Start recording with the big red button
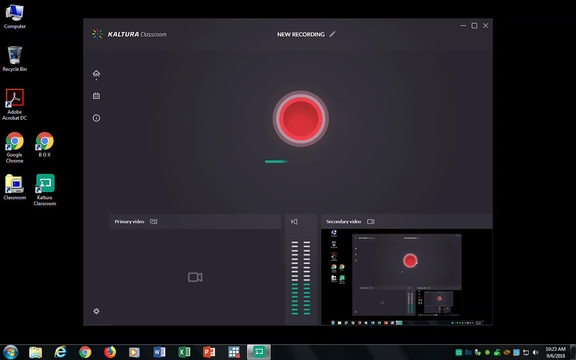This screenshot has height=360, width=576. tap(300, 118)
